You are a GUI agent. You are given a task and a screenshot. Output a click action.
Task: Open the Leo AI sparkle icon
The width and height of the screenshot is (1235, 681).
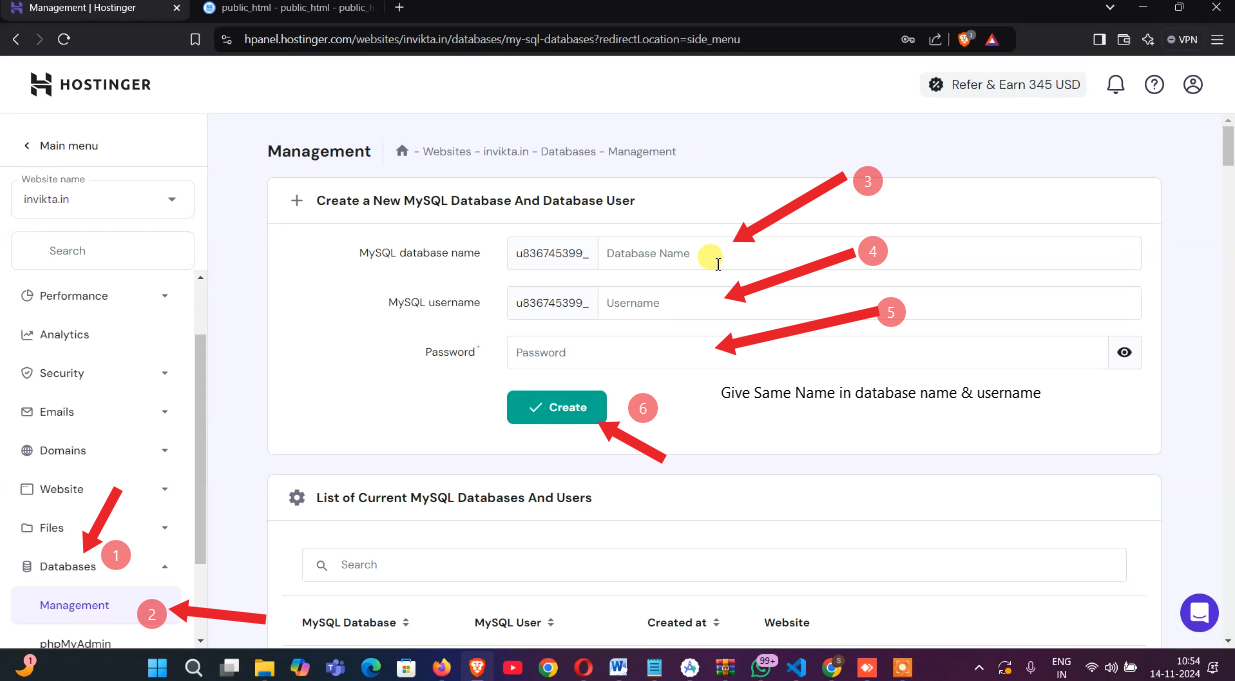point(1147,40)
